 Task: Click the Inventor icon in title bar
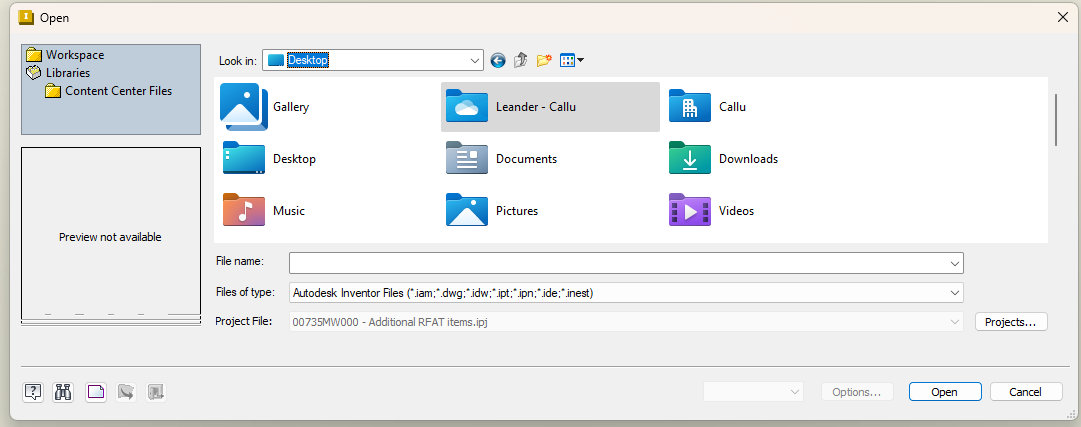[26, 17]
